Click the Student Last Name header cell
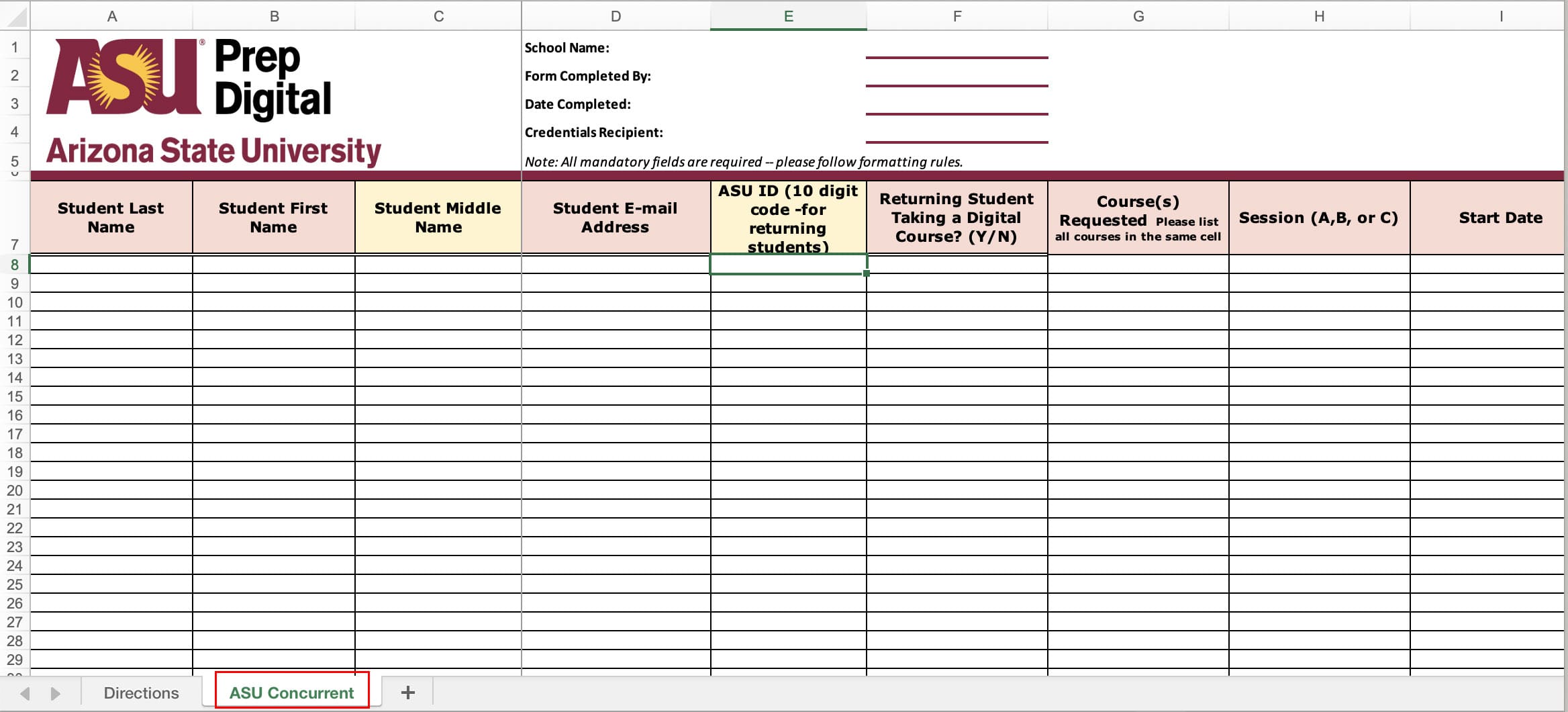The height and width of the screenshot is (712, 1568). (x=111, y=218)
